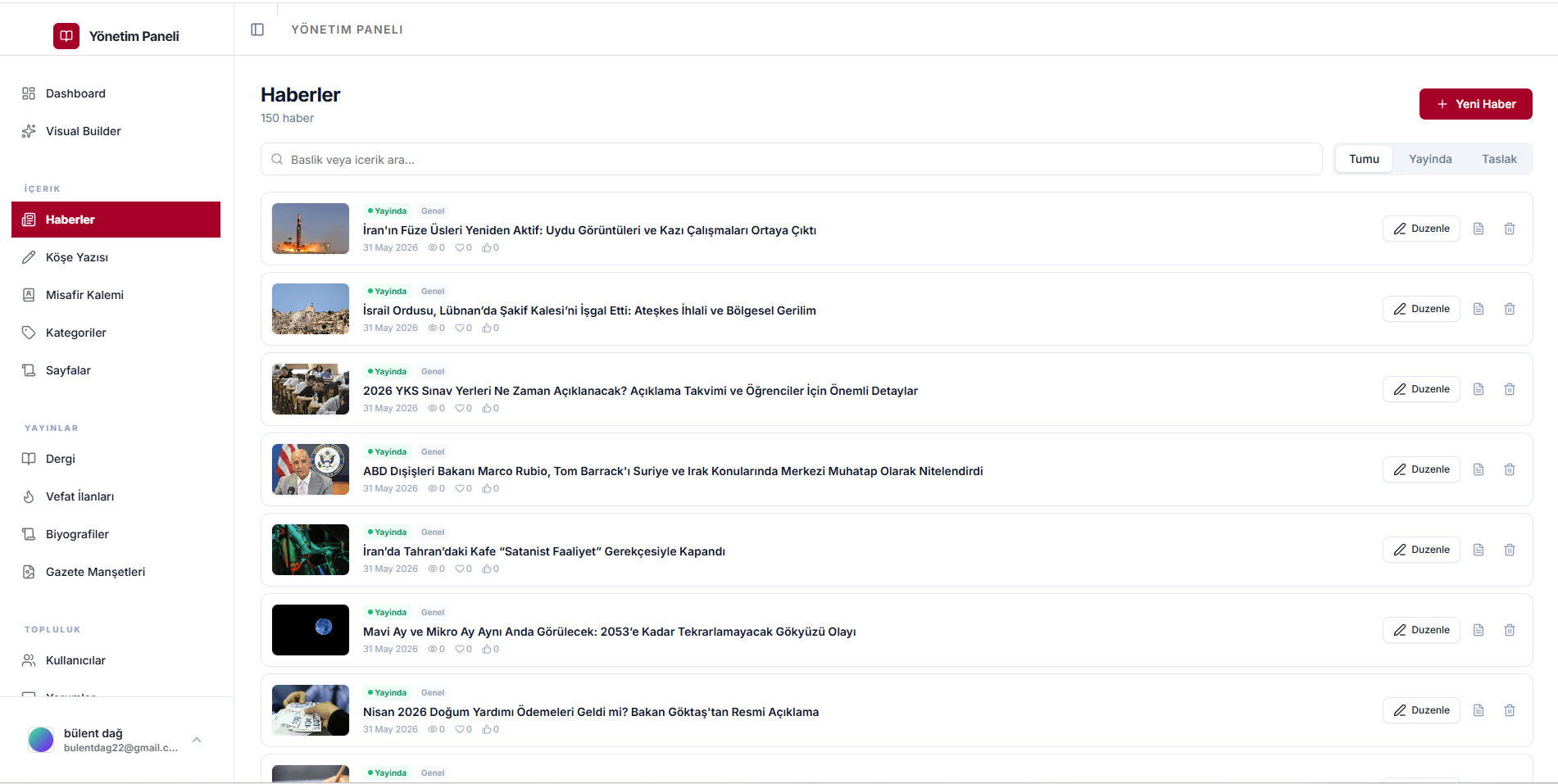Open Biyografiler section
Screen dimensions: 1558x784
pos(116,534)
